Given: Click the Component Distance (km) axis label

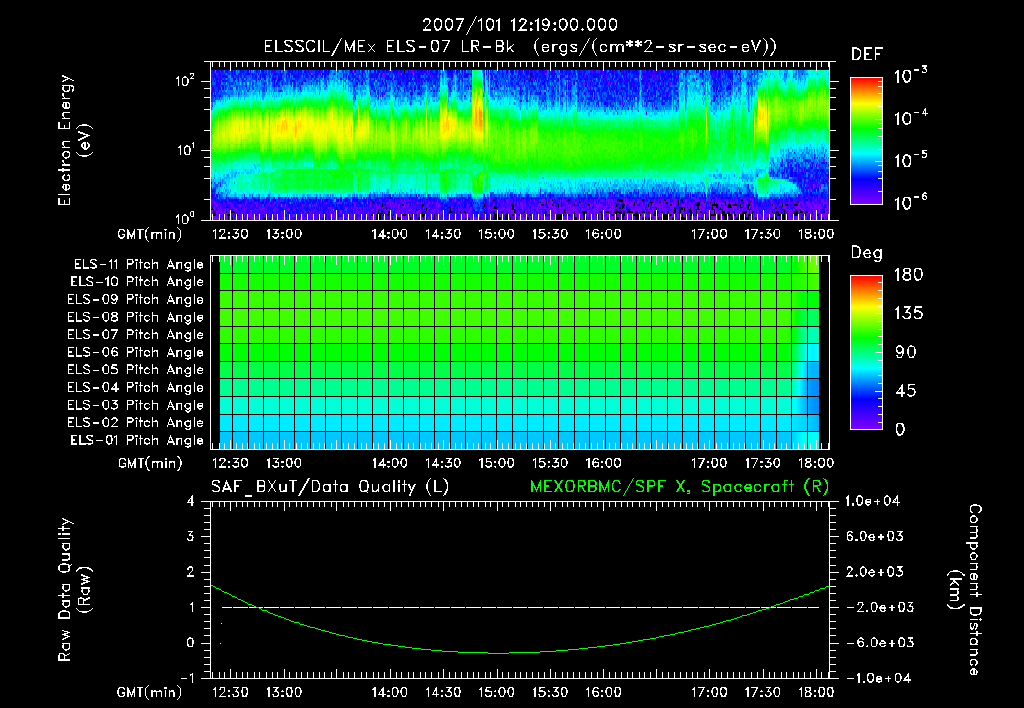Looking at the screenshot, I should (965, 589).
